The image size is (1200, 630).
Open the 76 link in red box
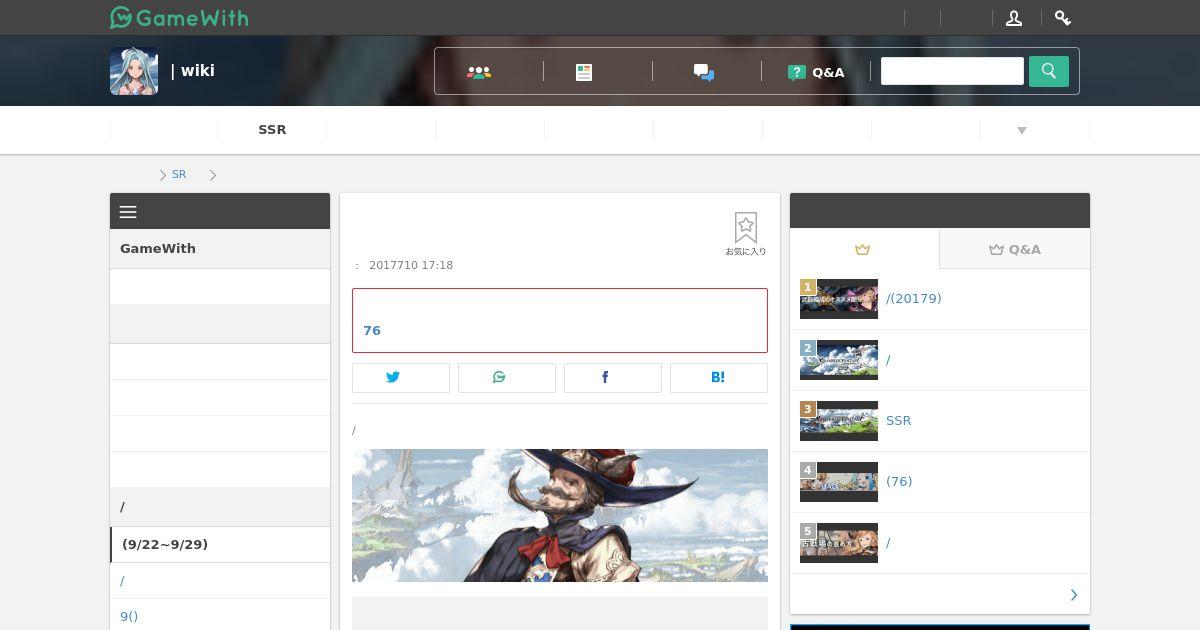pyautogui.click(x=372, y=331)
